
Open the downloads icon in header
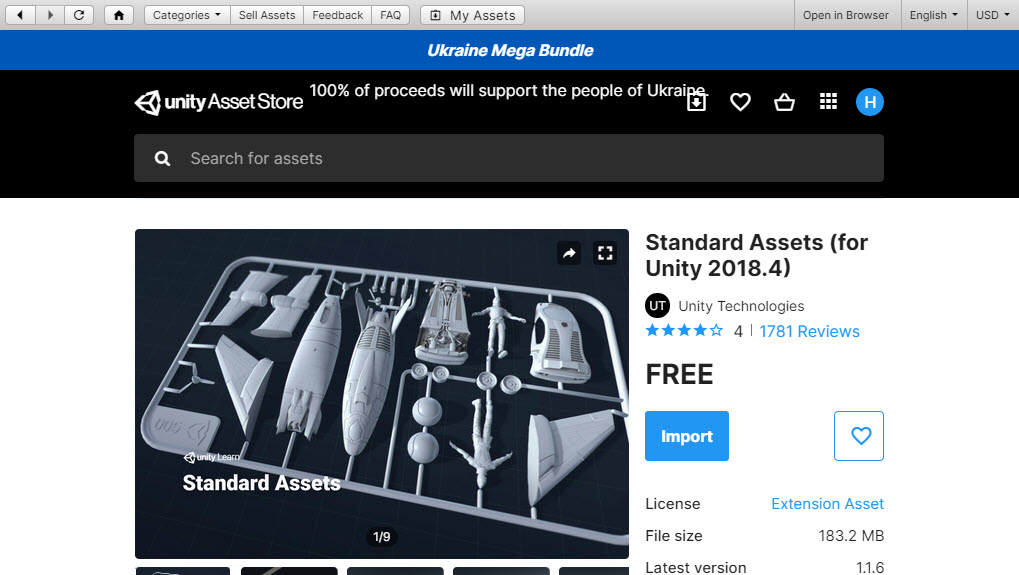tap(697, 102)
